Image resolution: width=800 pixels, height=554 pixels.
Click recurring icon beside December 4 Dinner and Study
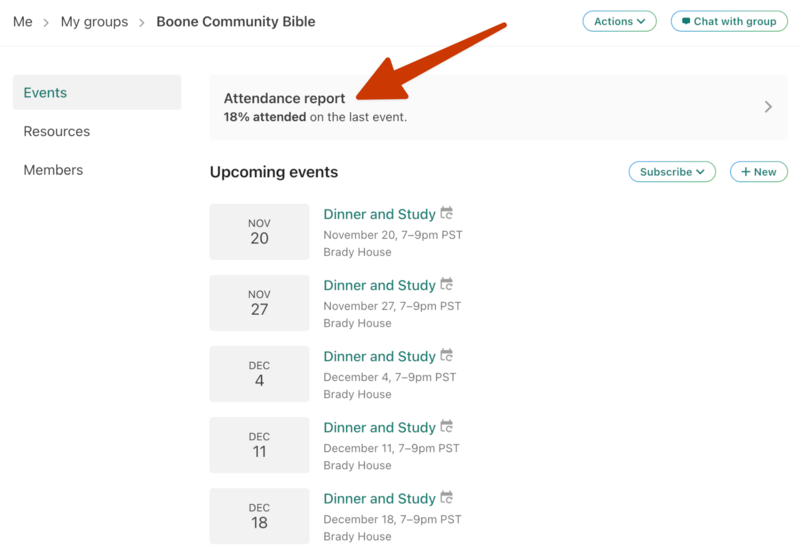pos(447,355)
